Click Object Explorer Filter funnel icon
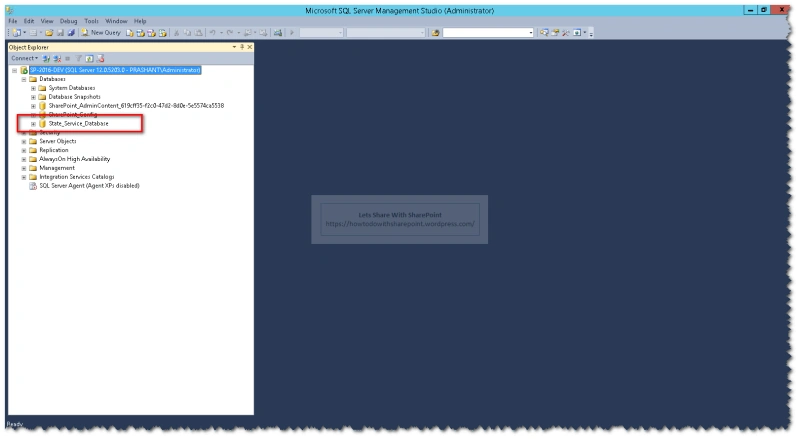Screen dimensions: 800x439 pos(79,59)
